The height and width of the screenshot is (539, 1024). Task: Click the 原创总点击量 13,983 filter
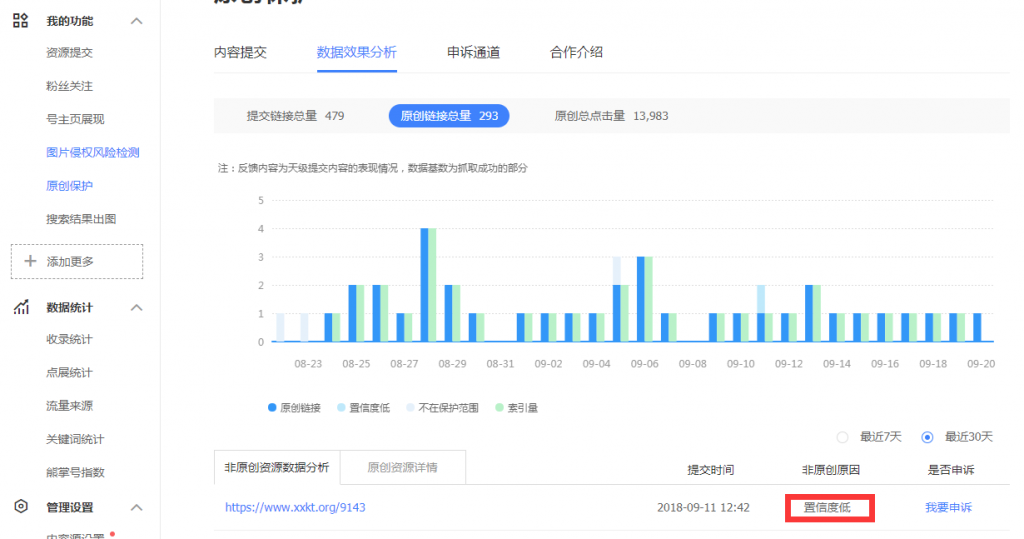click(x=611, y=116)
